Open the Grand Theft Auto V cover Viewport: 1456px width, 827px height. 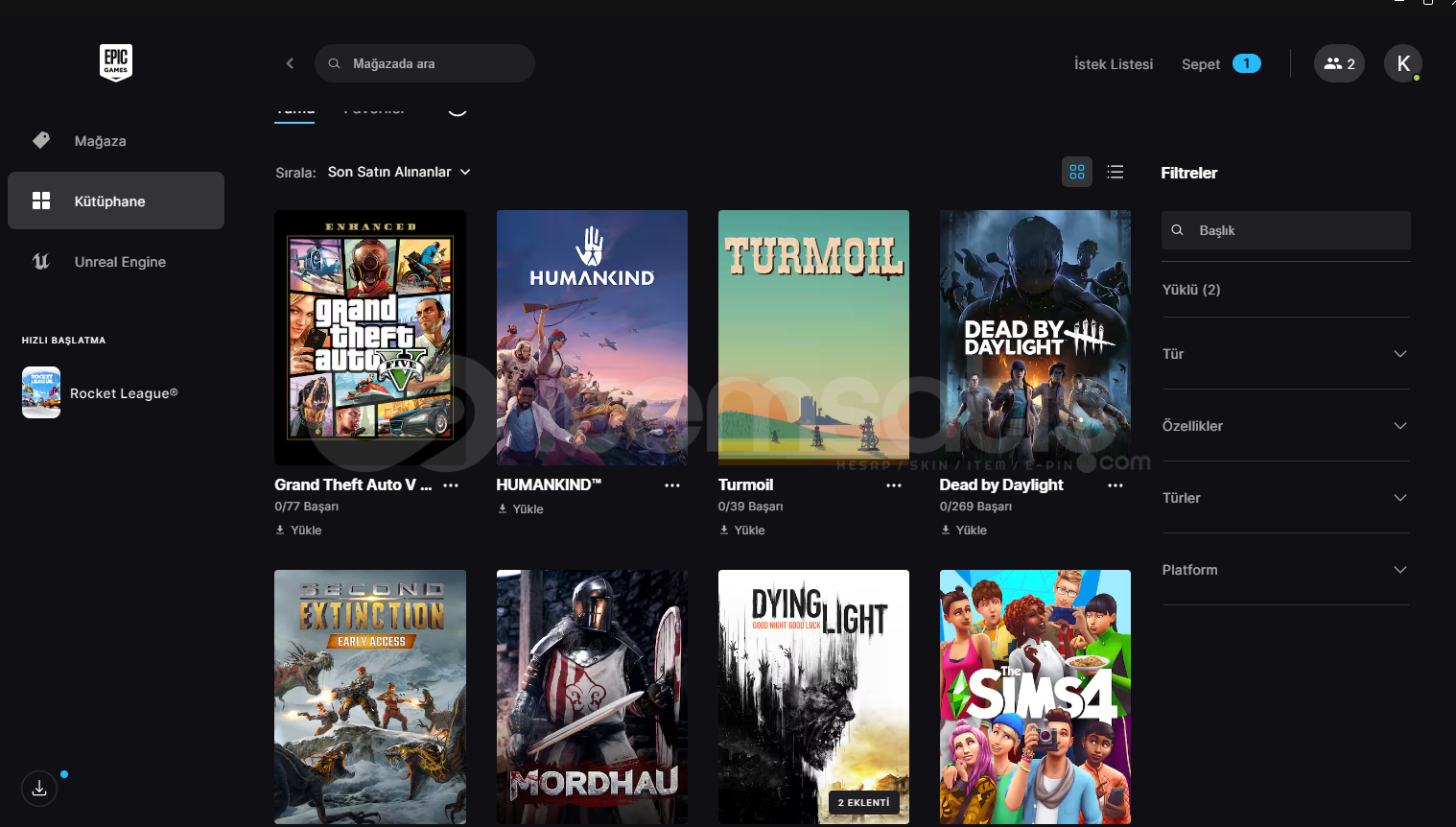click(370, 338)
